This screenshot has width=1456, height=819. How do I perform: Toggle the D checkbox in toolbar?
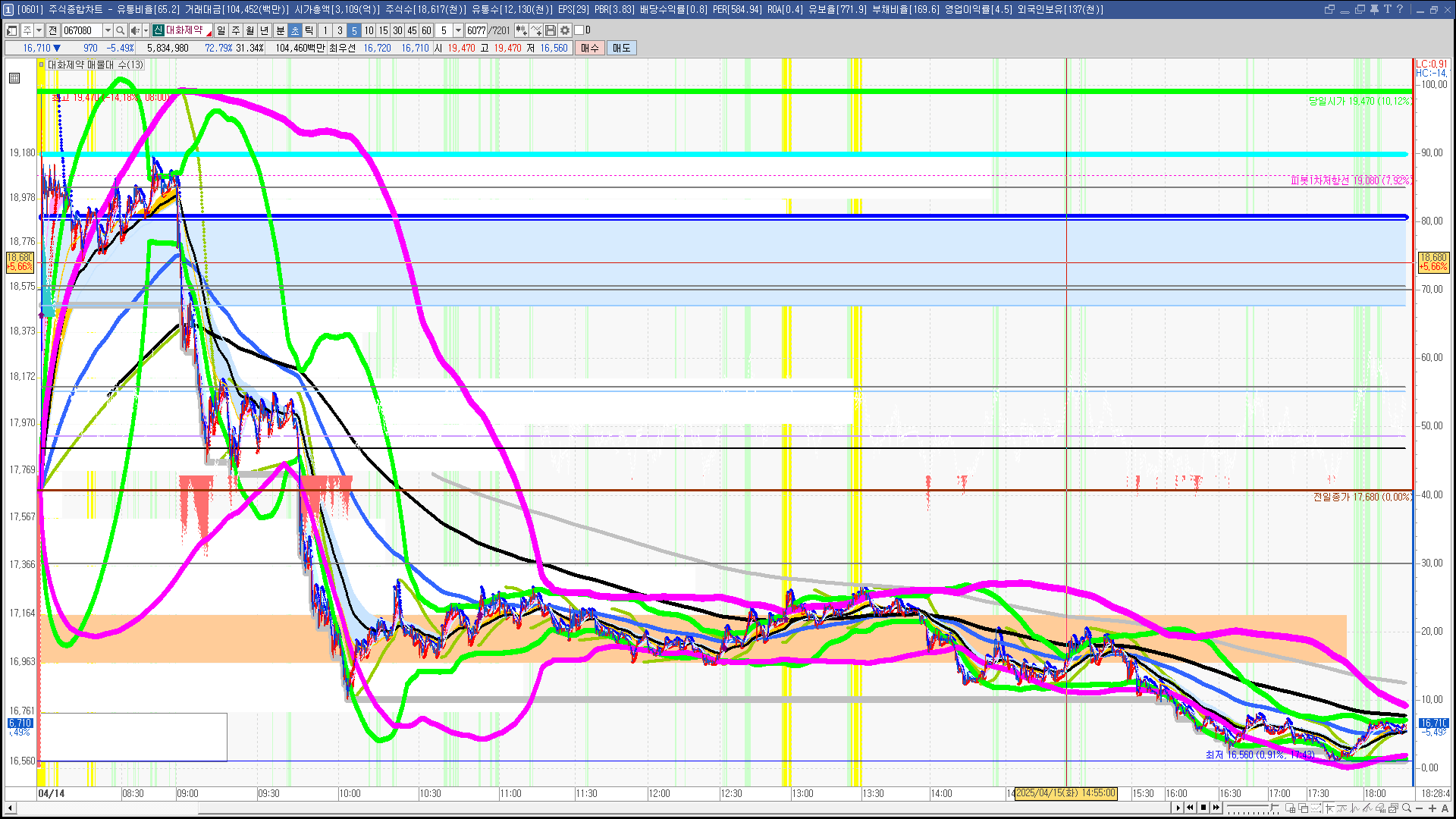(x=579, y=30)
